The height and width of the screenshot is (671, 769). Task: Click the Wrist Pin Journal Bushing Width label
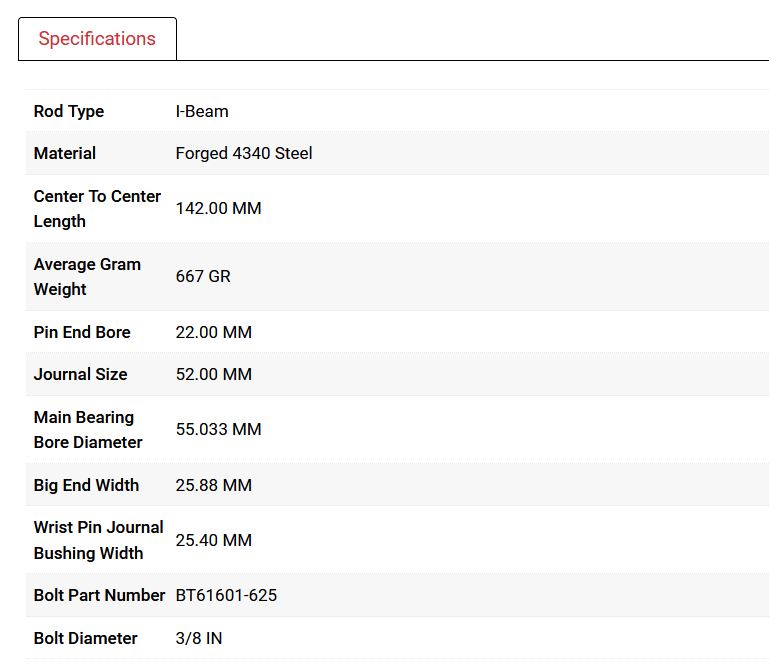(x=98, y=540)
